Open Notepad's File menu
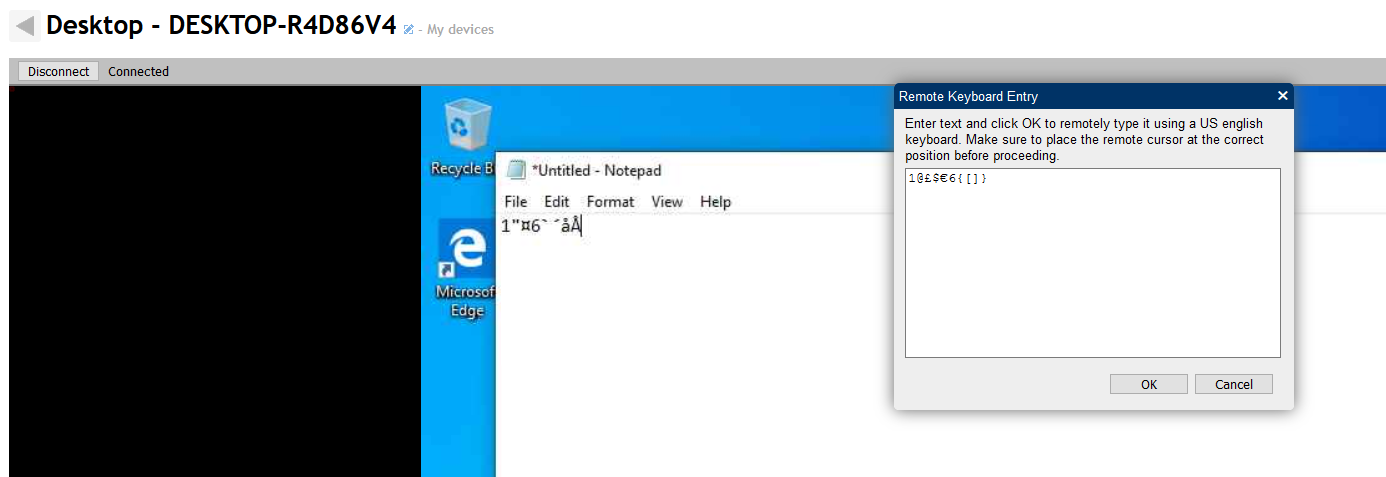Screen dimensions: 1386x477 tap(516, 202)
